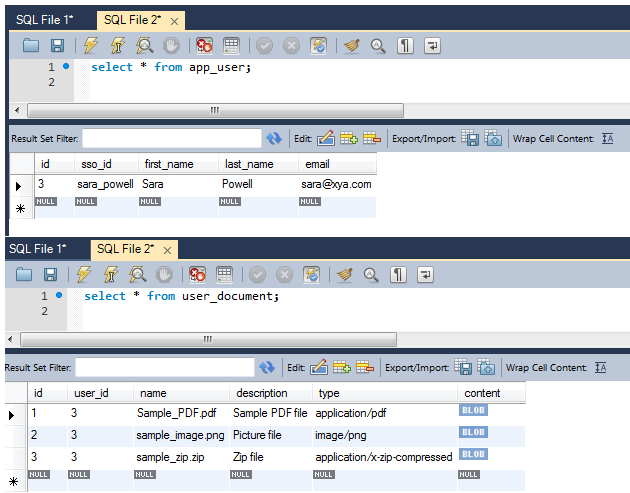This screenshot has height=493, width=630.
Task: Sort app_user results by email column header
Action: [338, 164]
